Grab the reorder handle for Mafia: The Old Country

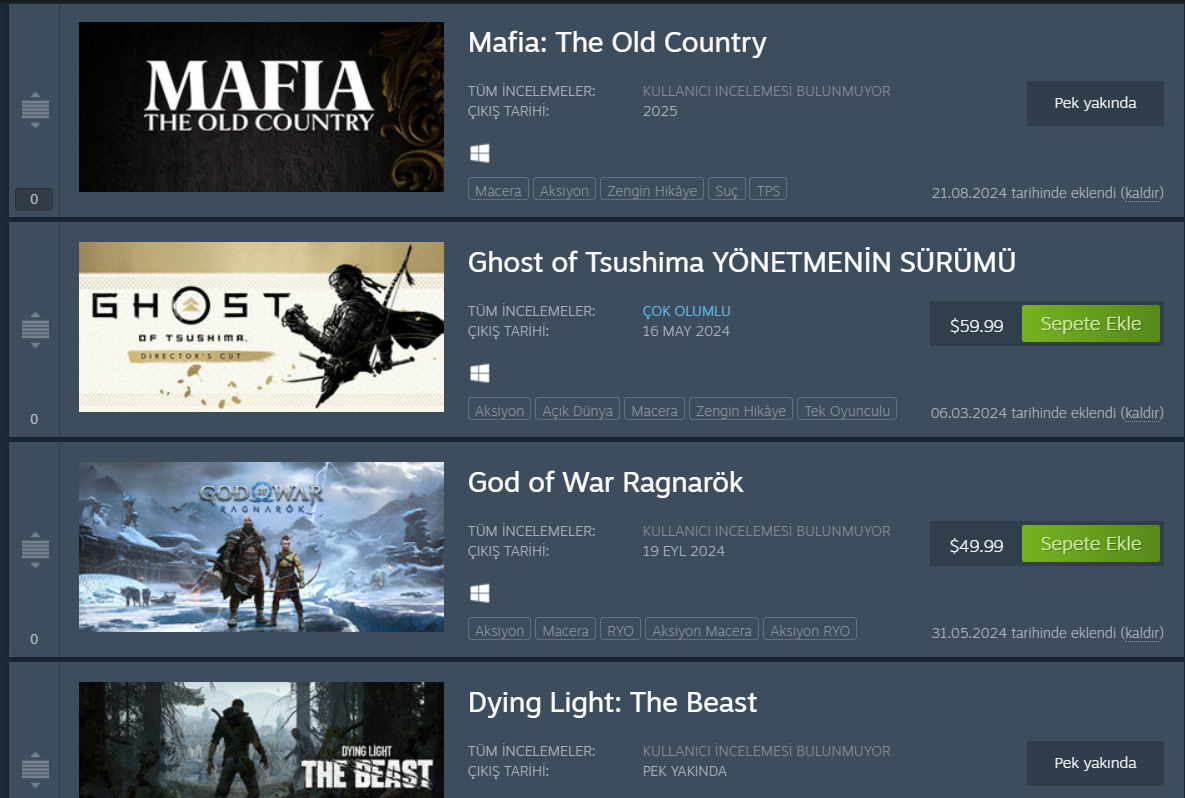click(35, 109)
